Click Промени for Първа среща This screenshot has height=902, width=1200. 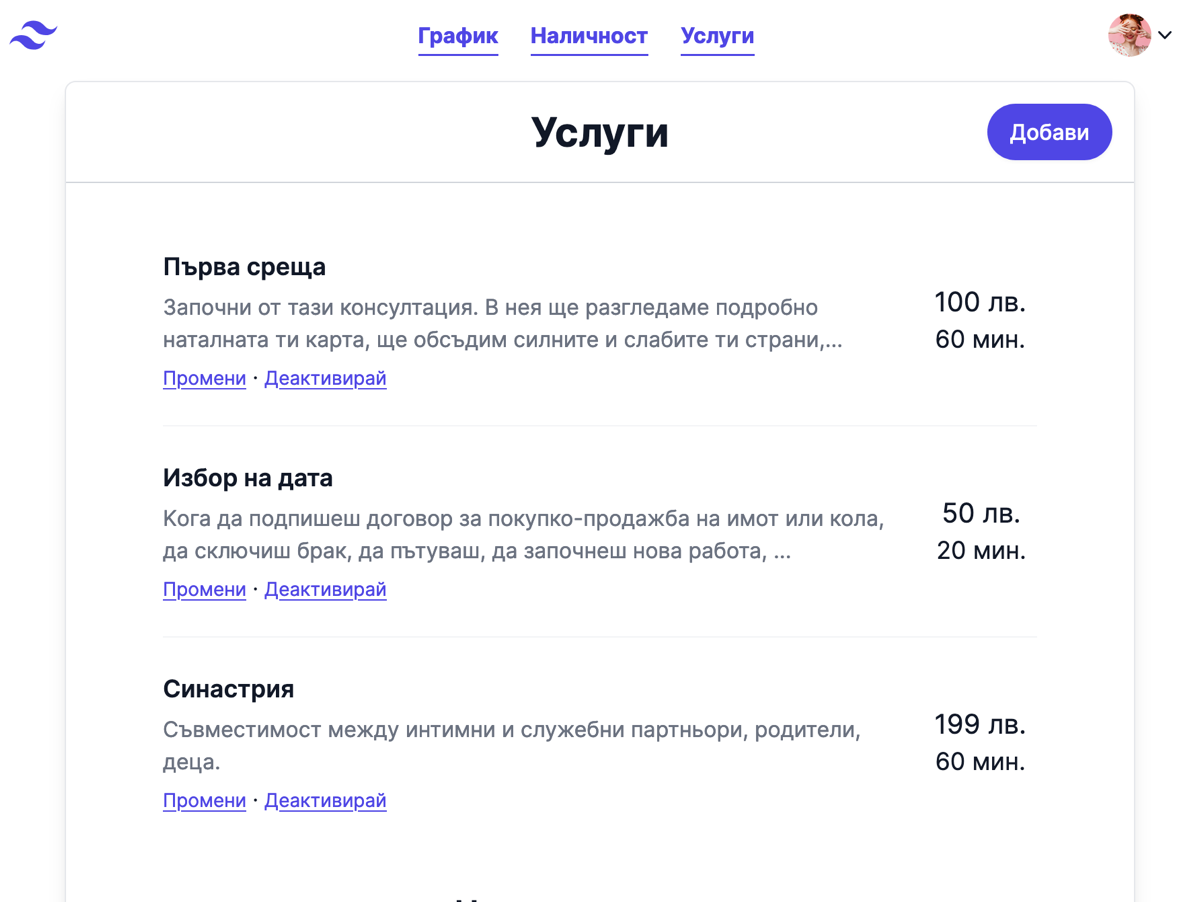point(204,378)
